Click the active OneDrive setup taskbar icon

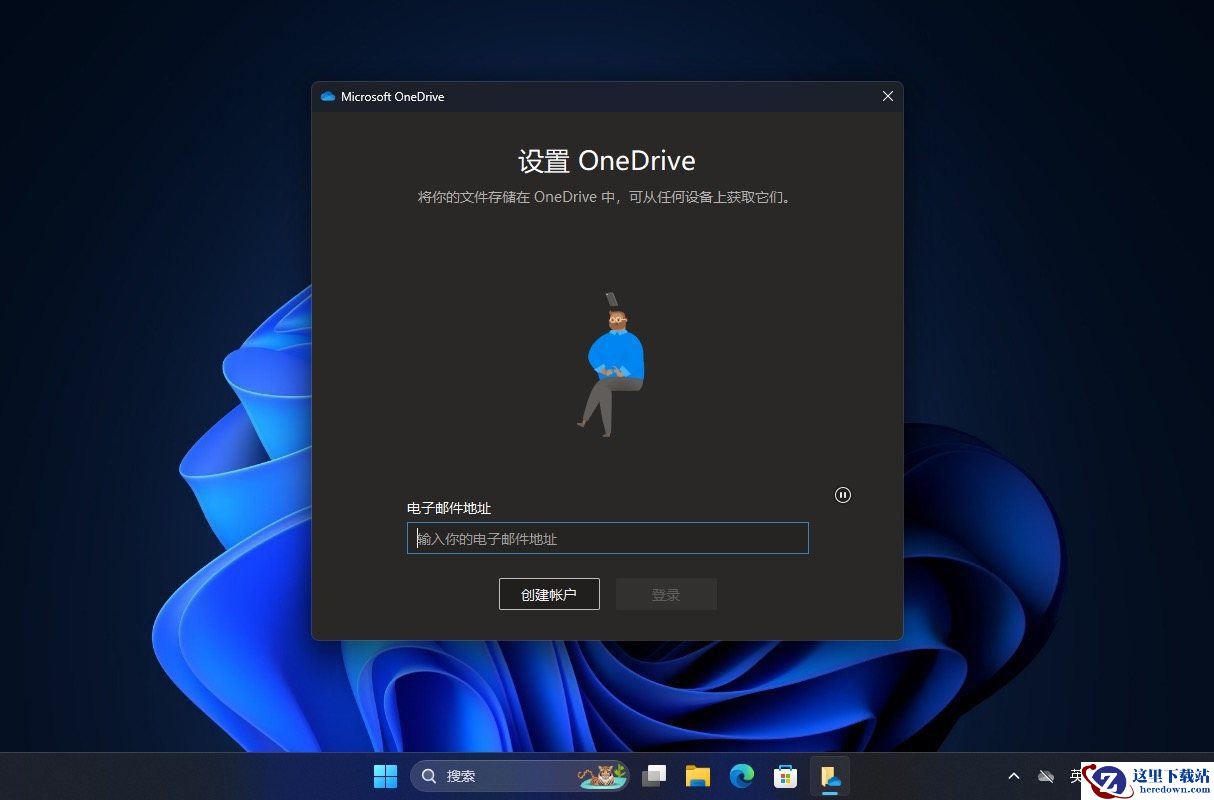829,776
